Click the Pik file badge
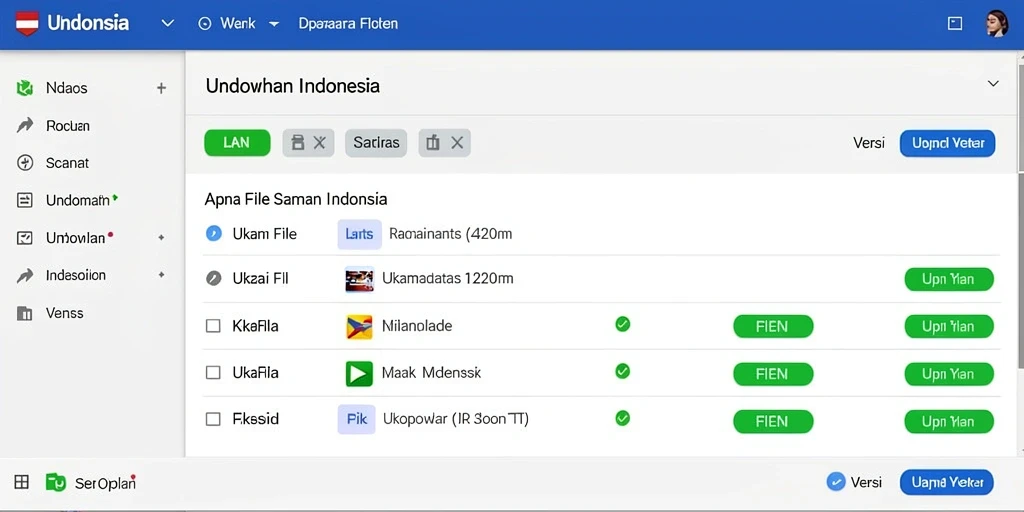The height and width of the screenshot is (512, 1024). 357,419
